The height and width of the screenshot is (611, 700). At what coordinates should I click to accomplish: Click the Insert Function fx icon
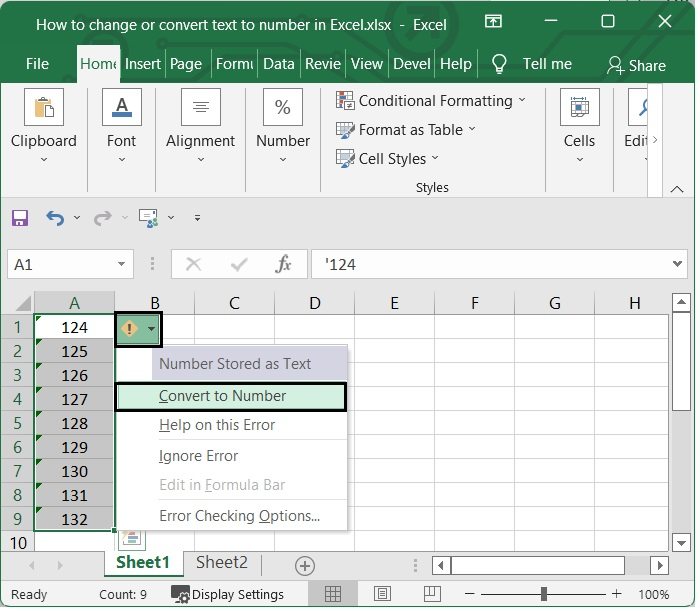pos(284,265)
